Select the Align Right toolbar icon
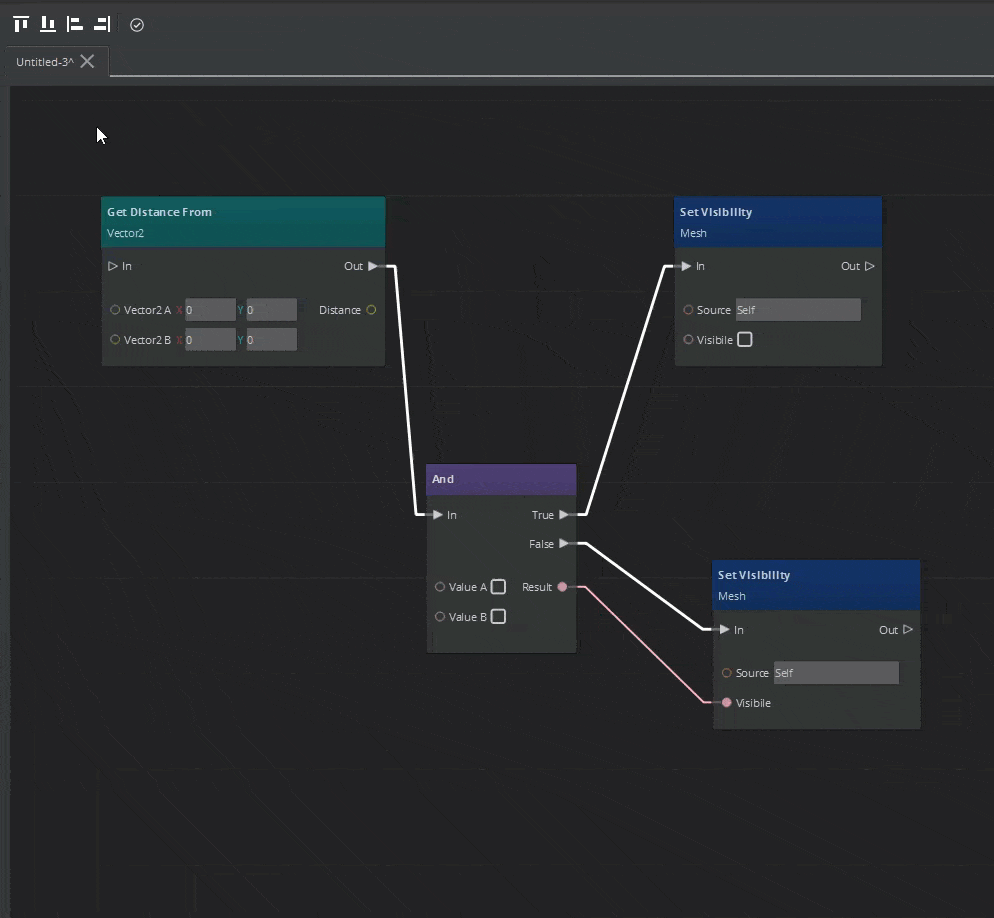The height and width of the screenshot is (918, 994). point(102,24)
